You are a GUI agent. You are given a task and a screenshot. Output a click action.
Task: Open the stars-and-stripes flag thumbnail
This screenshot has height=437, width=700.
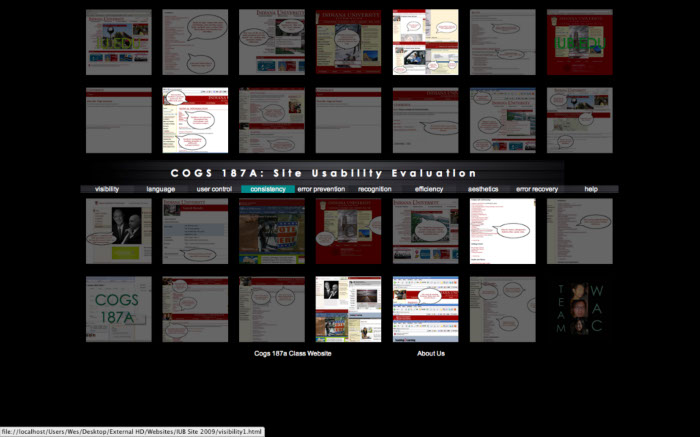(x=272, y=231)
